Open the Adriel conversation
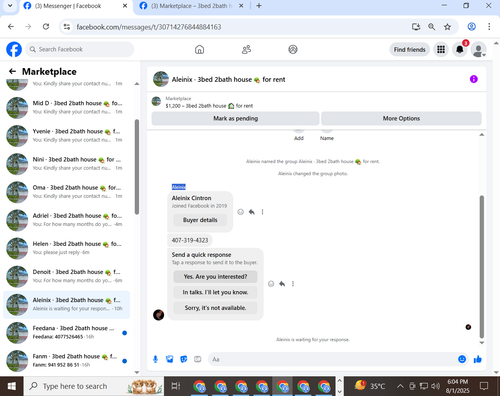 [67, 220]
